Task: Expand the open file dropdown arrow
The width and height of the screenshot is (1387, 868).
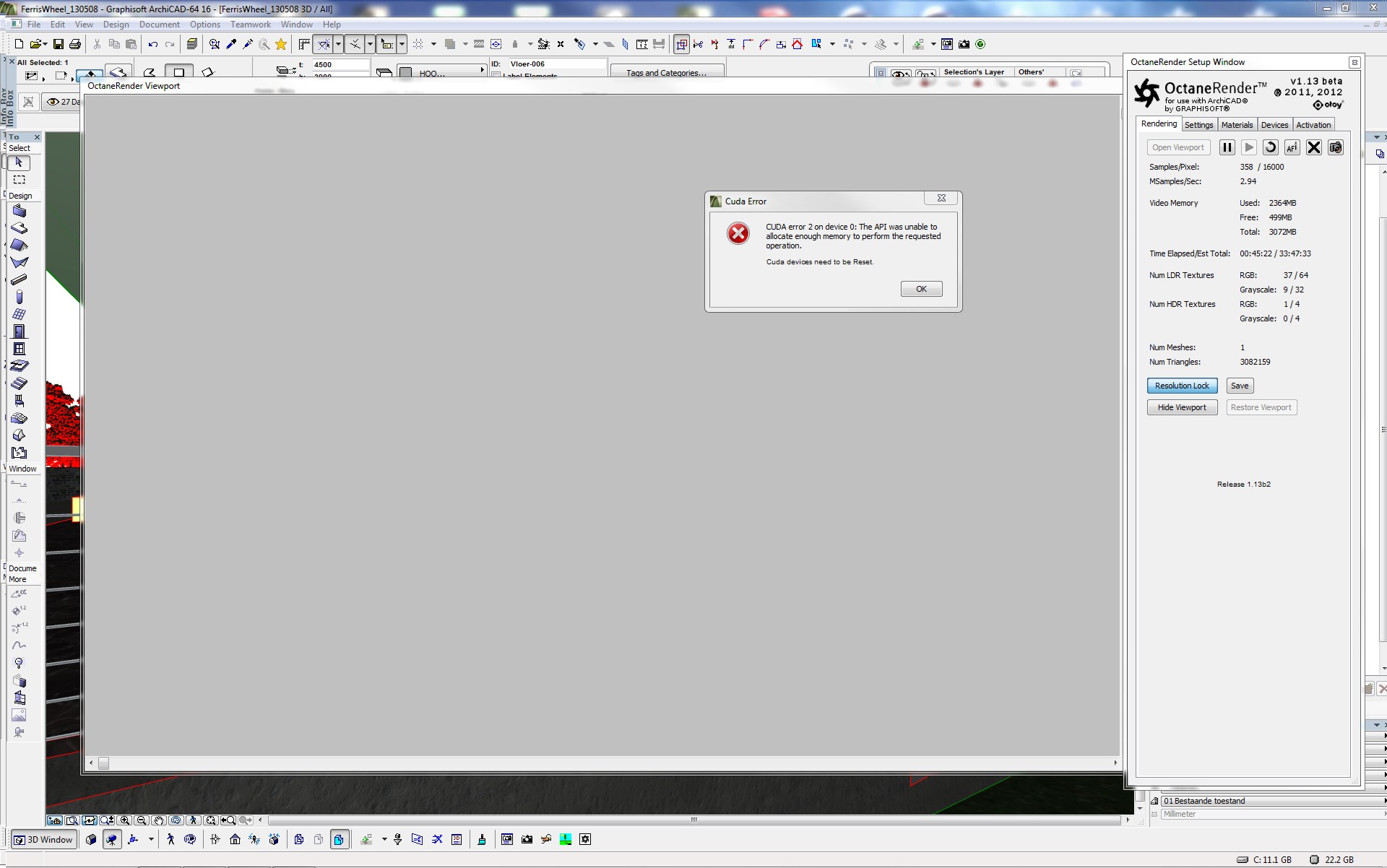Action: click(x=45, y=45)
